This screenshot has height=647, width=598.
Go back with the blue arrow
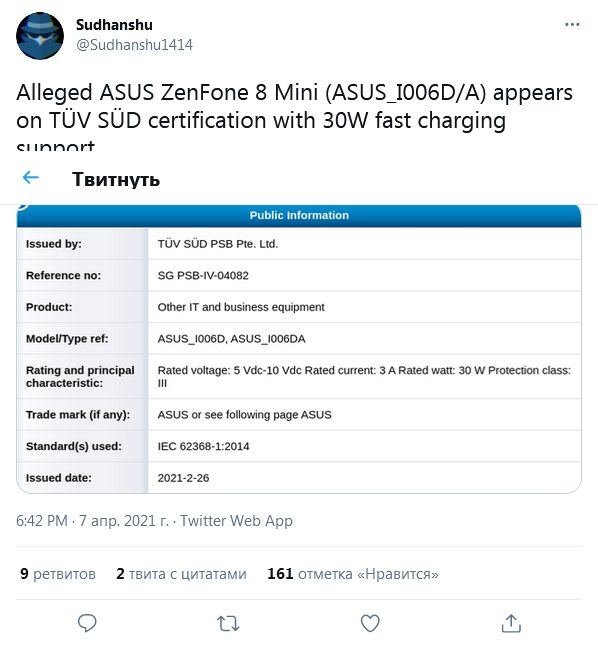31,178
